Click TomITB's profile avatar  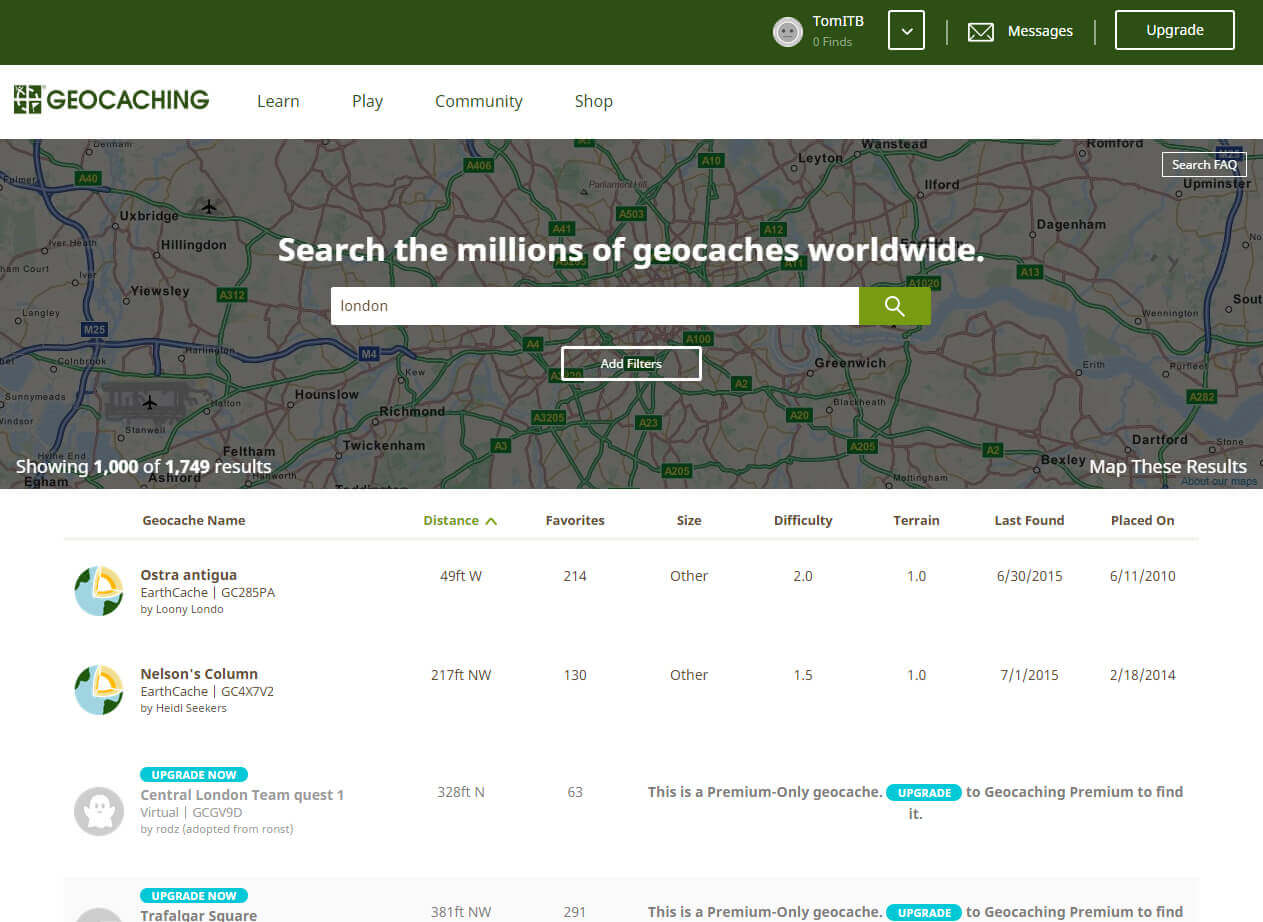(787, 31)
